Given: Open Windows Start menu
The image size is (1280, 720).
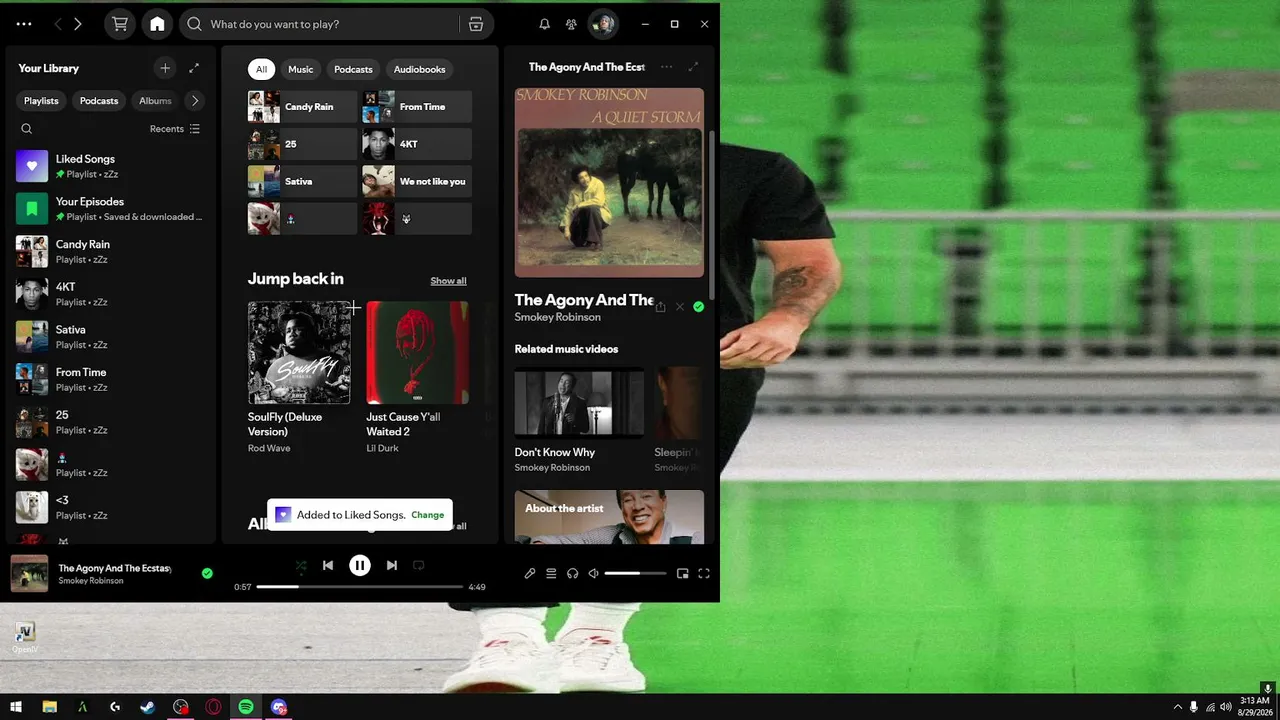Looking at the screenshot, I should (16, 707).
